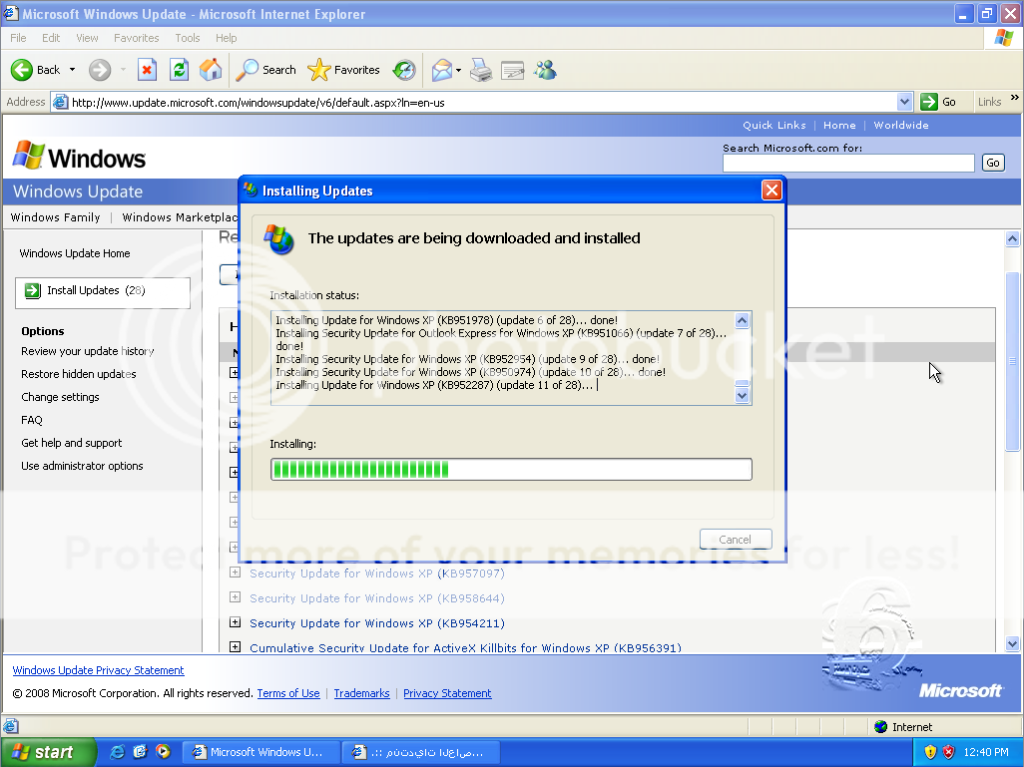The height and width of the screenshot is (767, 1024).
Task: Click the Edit page icon in toolbar
Action: tap(513, 70)
